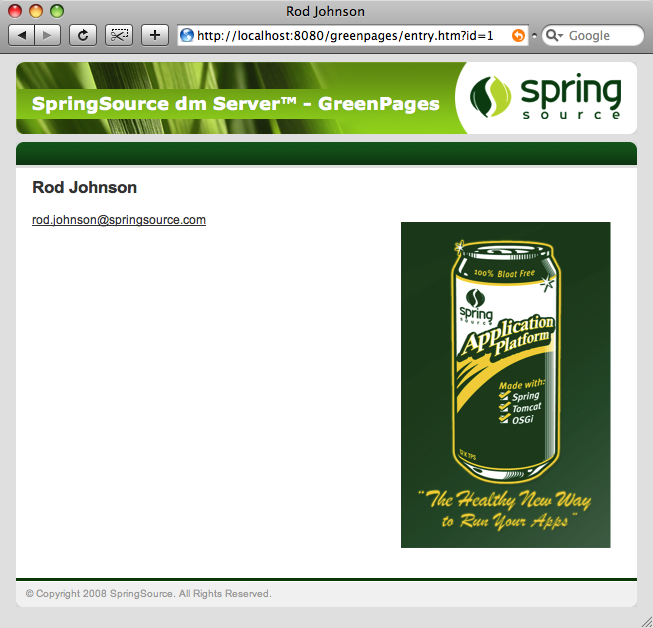Screen dimensions: 653x628
Task: Click the Copyright 2008 SpringSource footer text
Action: tap(148, 593)
